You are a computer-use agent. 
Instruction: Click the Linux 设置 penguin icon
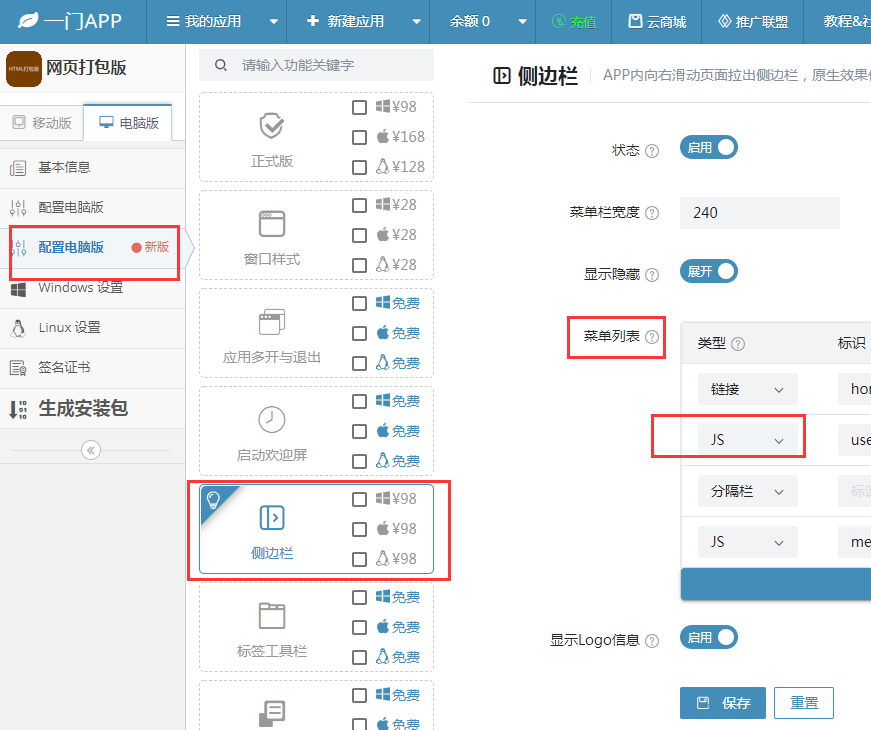[x=18, y=328]
